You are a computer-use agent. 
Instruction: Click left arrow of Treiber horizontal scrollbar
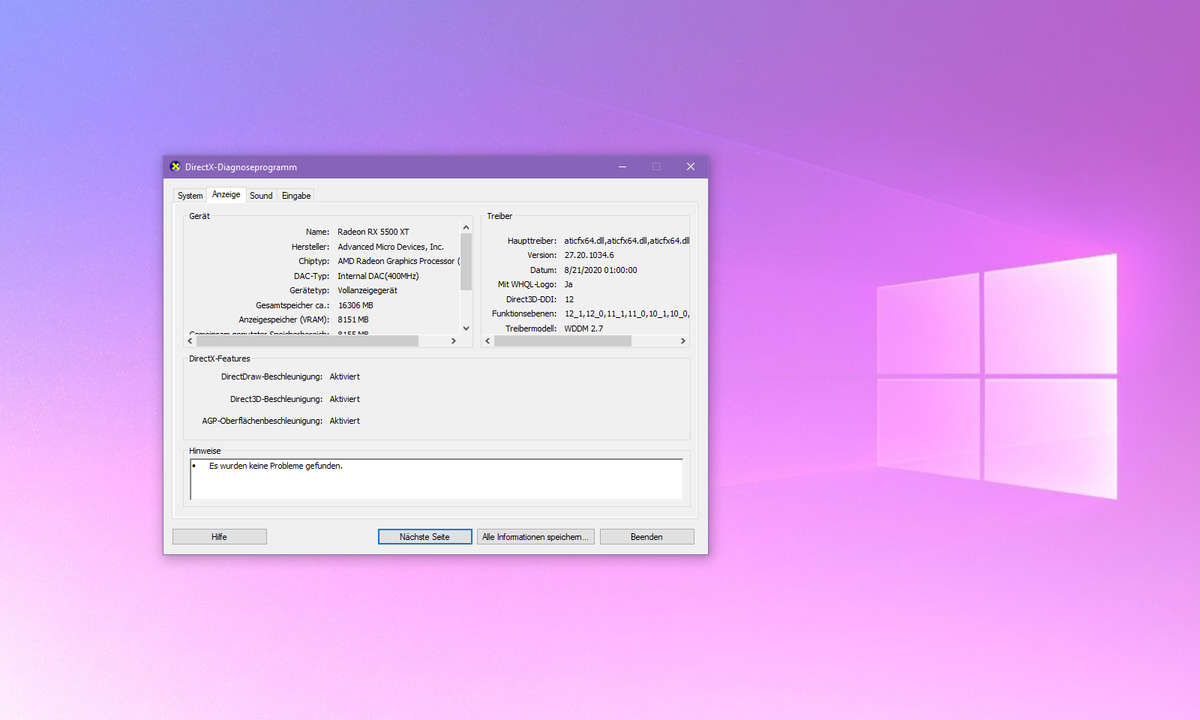pyautogui.click(x=488, y=341)
